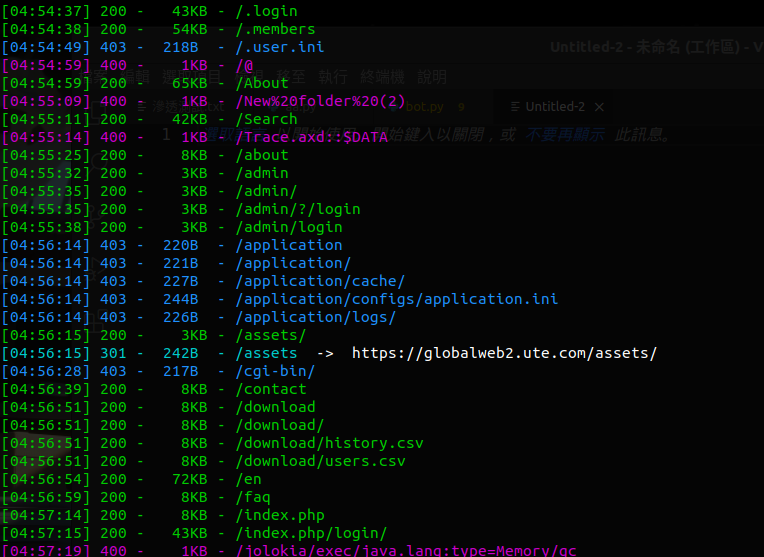Click the 不要再顯示 link in the editor

coord(565,134)
